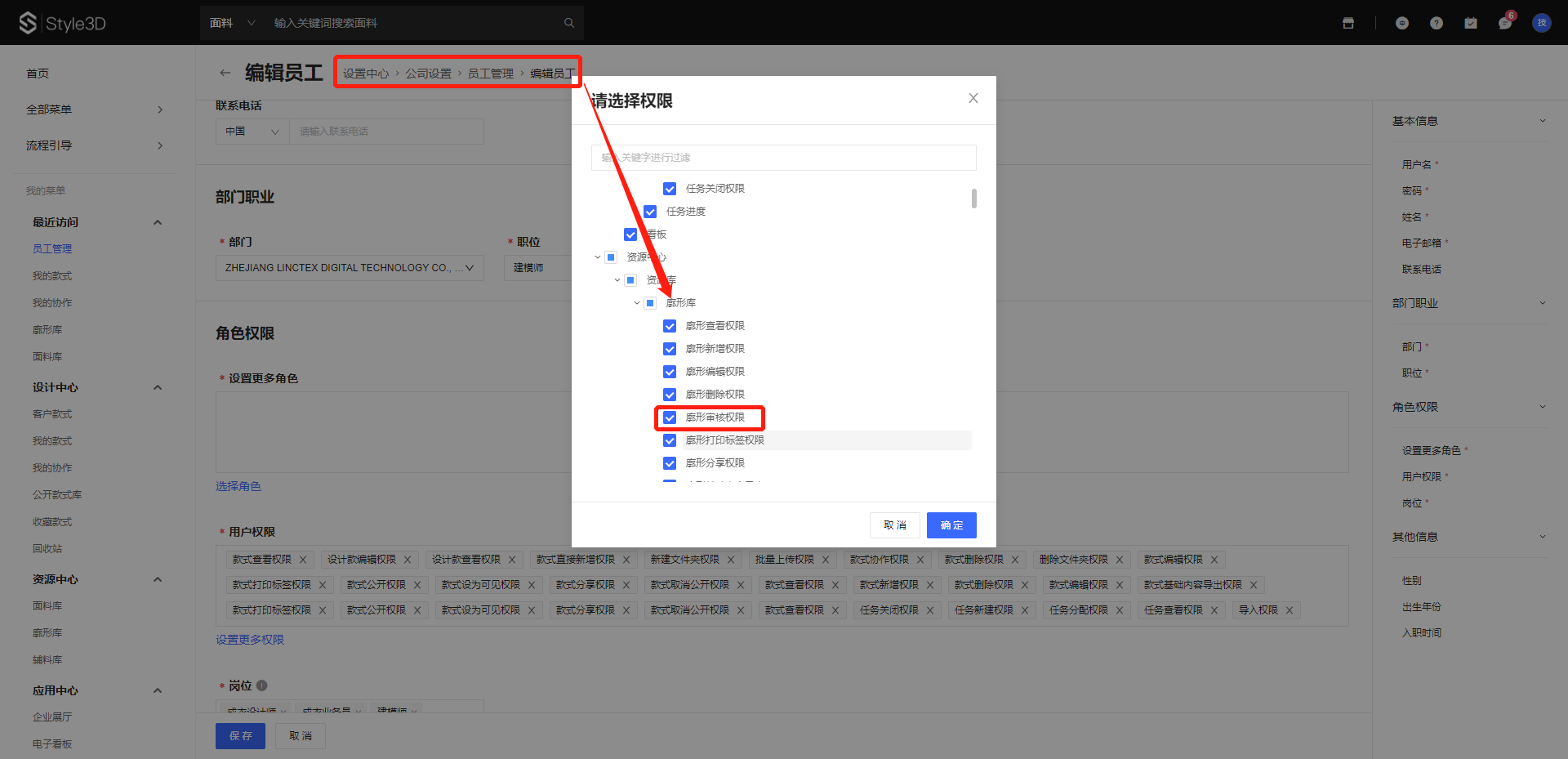1568x759 pixels.
Task: Confirm the dialog with 确定
Action: pyautogui.click(x=951, y=525)
